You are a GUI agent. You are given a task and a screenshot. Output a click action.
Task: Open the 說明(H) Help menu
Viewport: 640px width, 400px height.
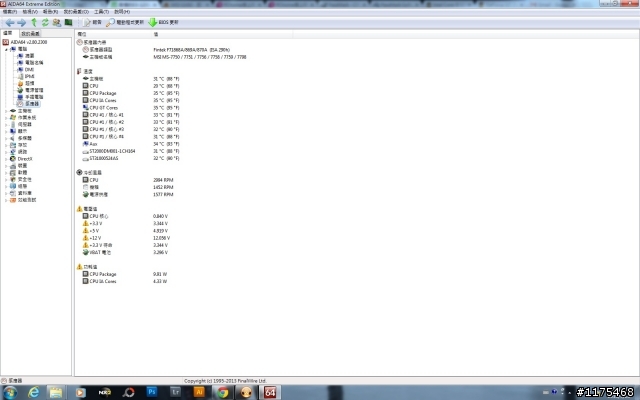coord(122,12)
